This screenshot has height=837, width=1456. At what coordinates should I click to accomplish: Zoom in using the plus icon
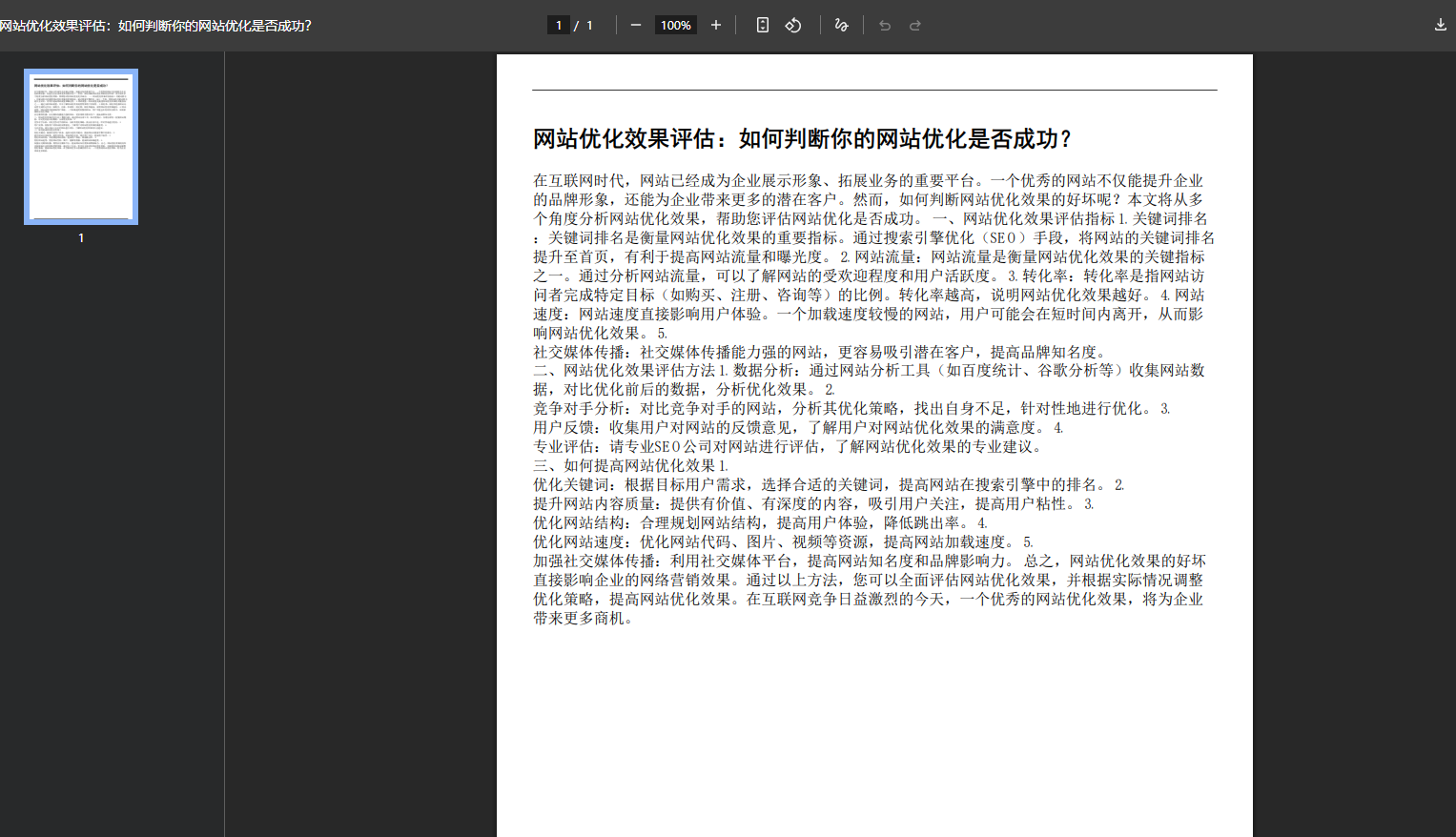[x=716, y=25]
